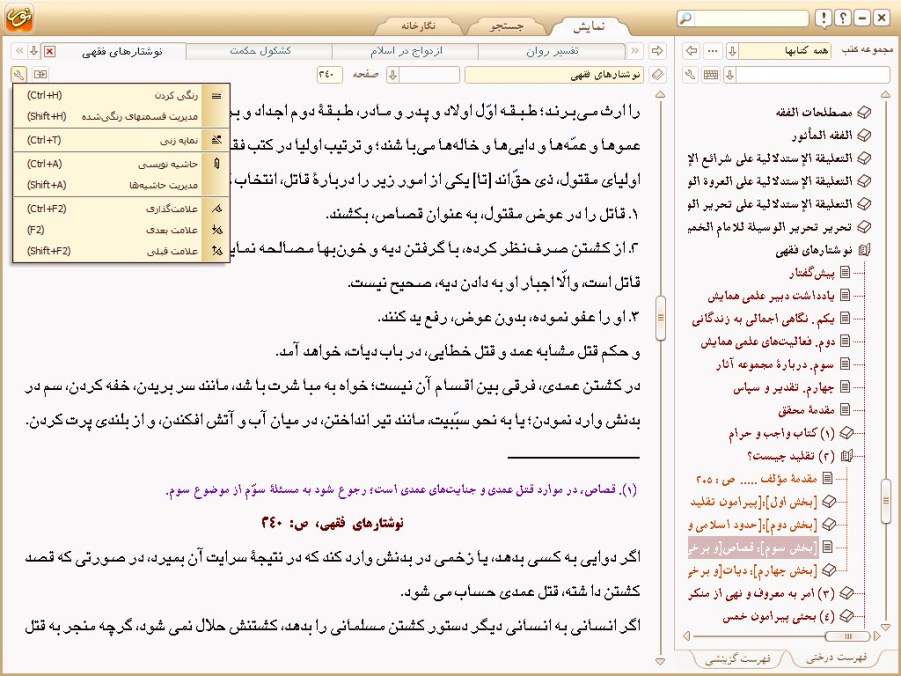This screenshot has height=676, width=901.
Task: Choose رنگی کردن (Ctrl+H) from the menu
Action: [x=121, y=95]
